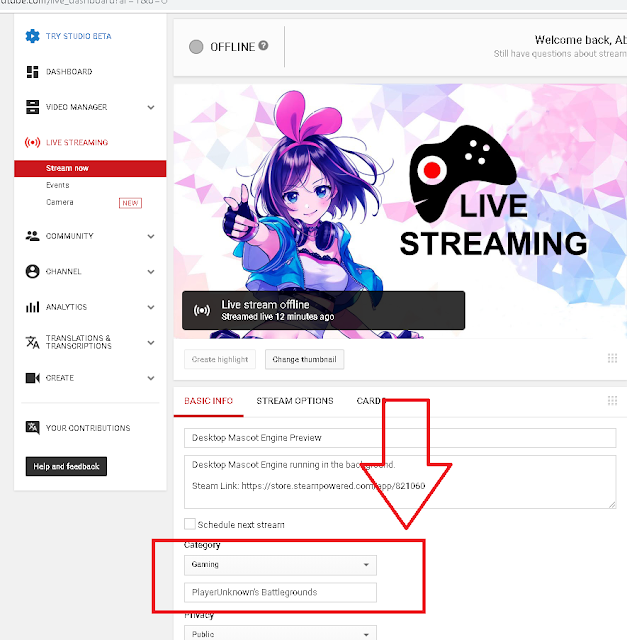This screenshot has height=640, width=627.
Task: Click the Community people icon
Action: pyautogui.click(x=32, y=236)
